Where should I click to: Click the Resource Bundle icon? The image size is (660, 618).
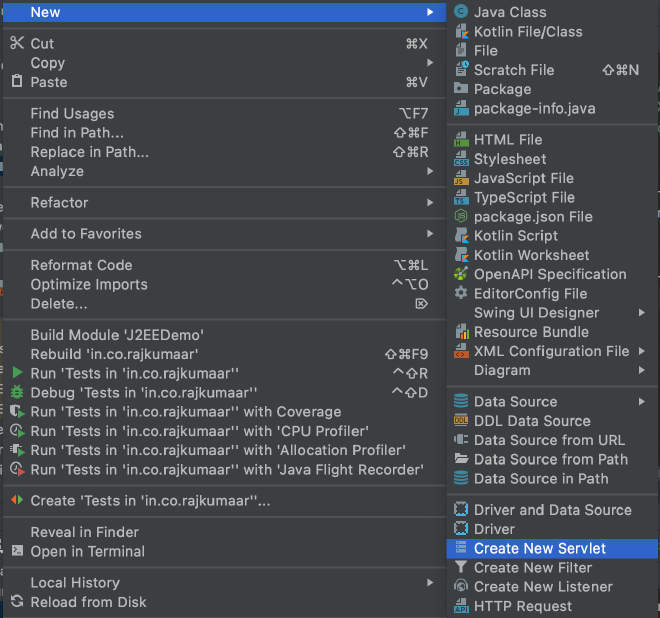[x=462, y=332]
